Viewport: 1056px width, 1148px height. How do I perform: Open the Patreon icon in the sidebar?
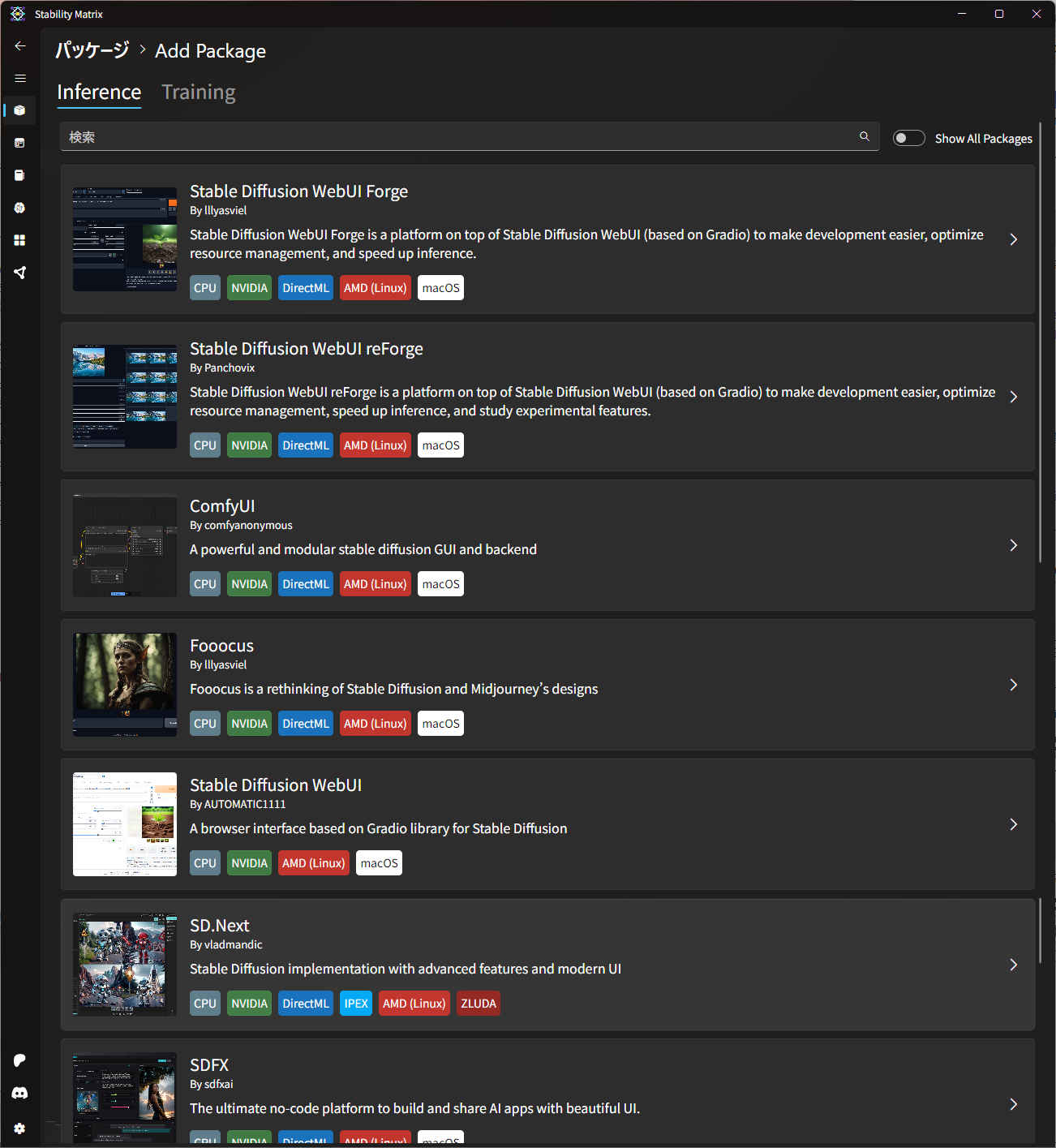pyautogui.click(x=19, y=1060)
